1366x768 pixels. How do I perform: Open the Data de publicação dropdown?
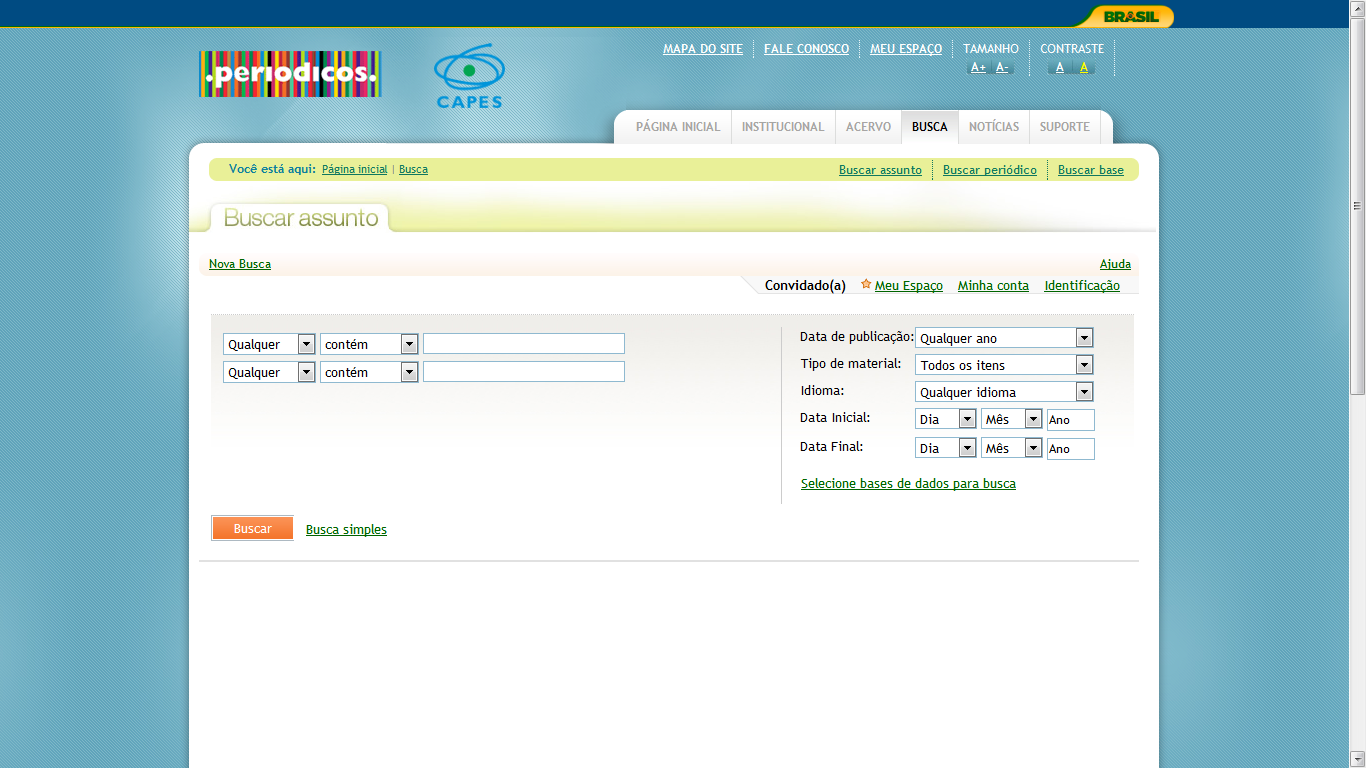(x=1004, y=338)
